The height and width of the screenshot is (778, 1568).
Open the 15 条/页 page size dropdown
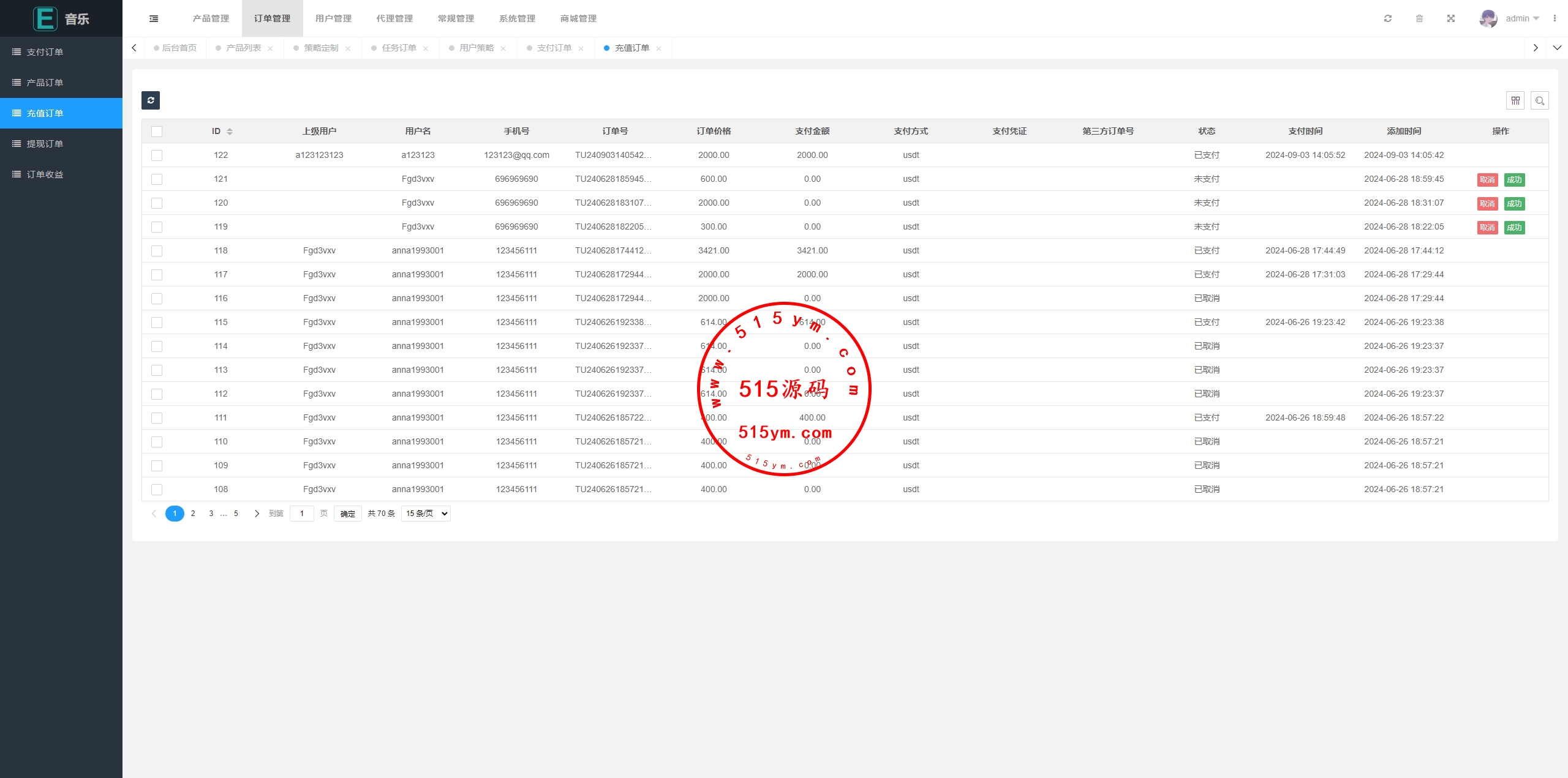(x=426, y=514)
